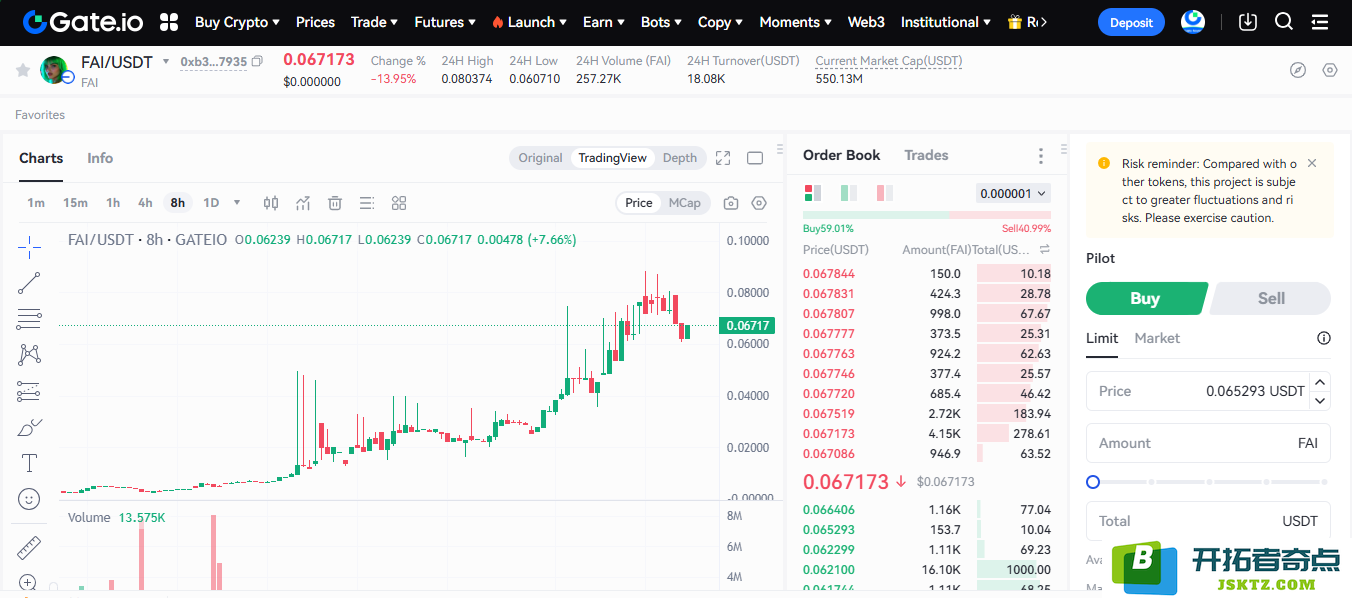Image resolution: width=1352 pixels, height=598 pixels.
Task: Open the search magnifier in header
Action: coord(1284,22)
